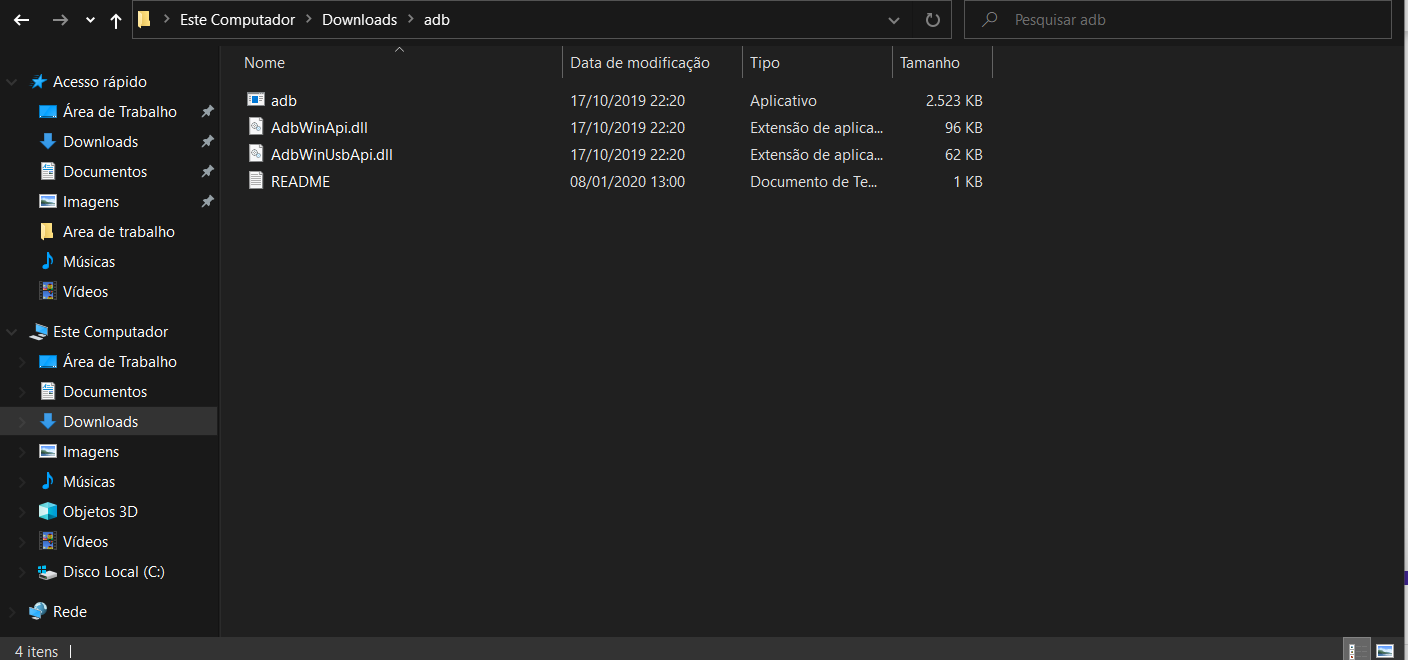Open the recent locations dropdown arrow
Screen dimensions: 1408x660
(x=90, y=20)
